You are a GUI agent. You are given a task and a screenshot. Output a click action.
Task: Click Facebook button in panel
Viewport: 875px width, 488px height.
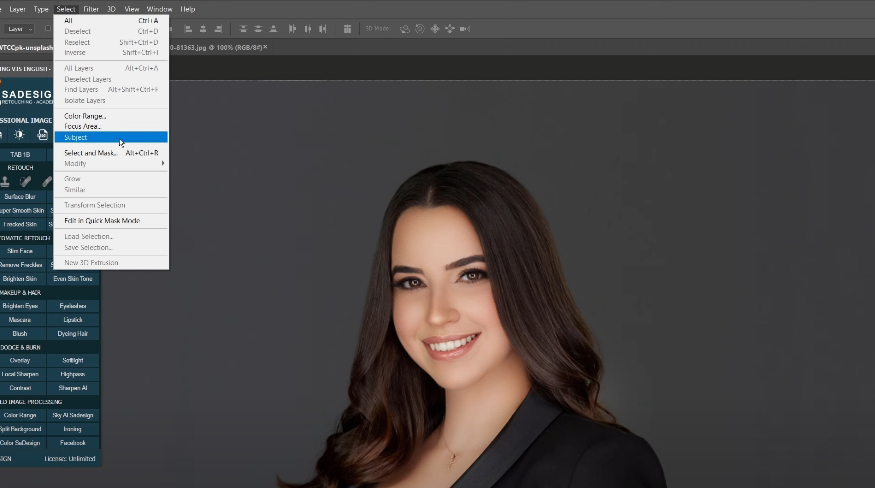(x=73, y=443)
